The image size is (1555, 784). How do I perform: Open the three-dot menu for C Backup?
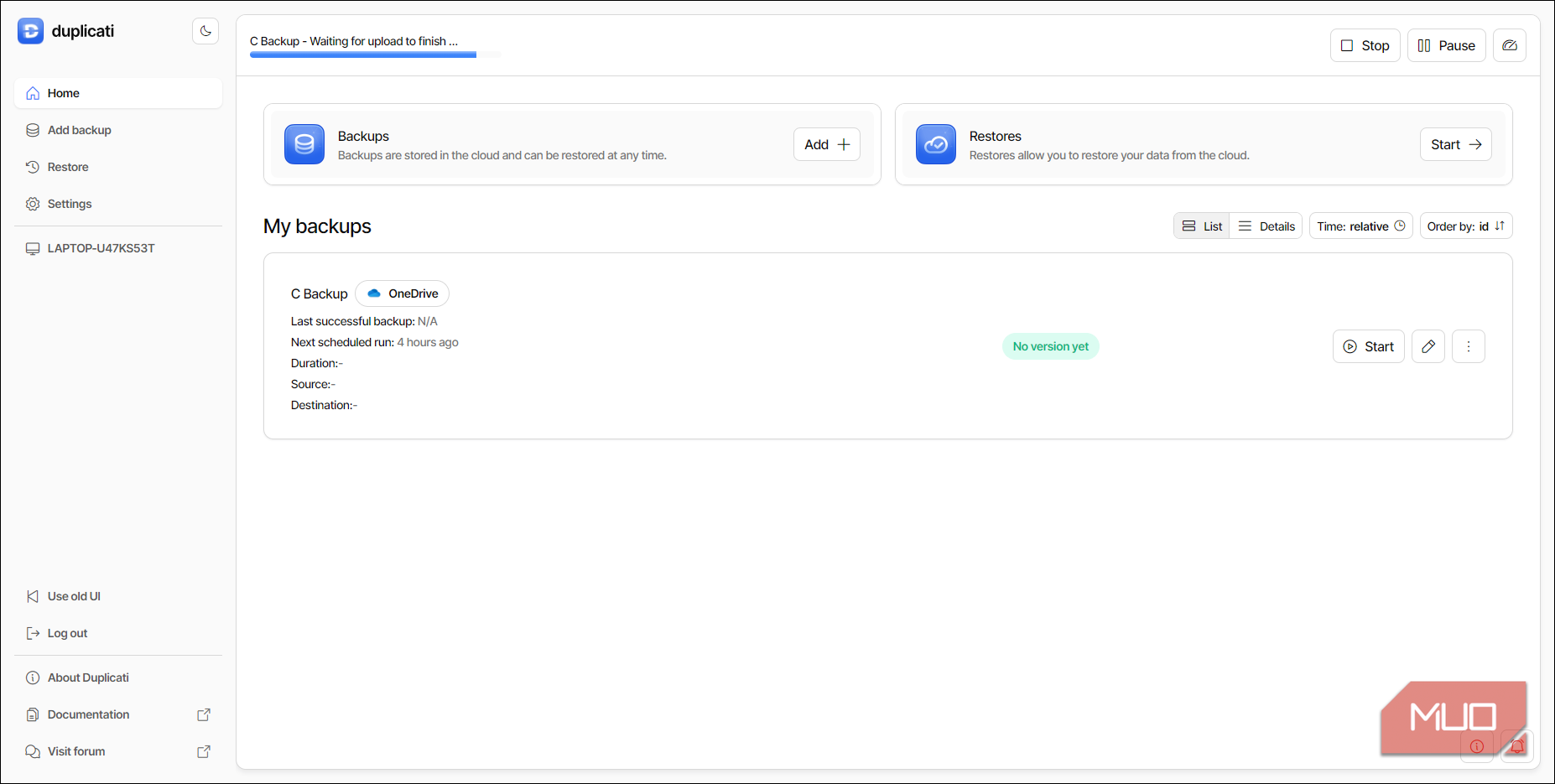pyautogui.click(x=1469, y=346)
